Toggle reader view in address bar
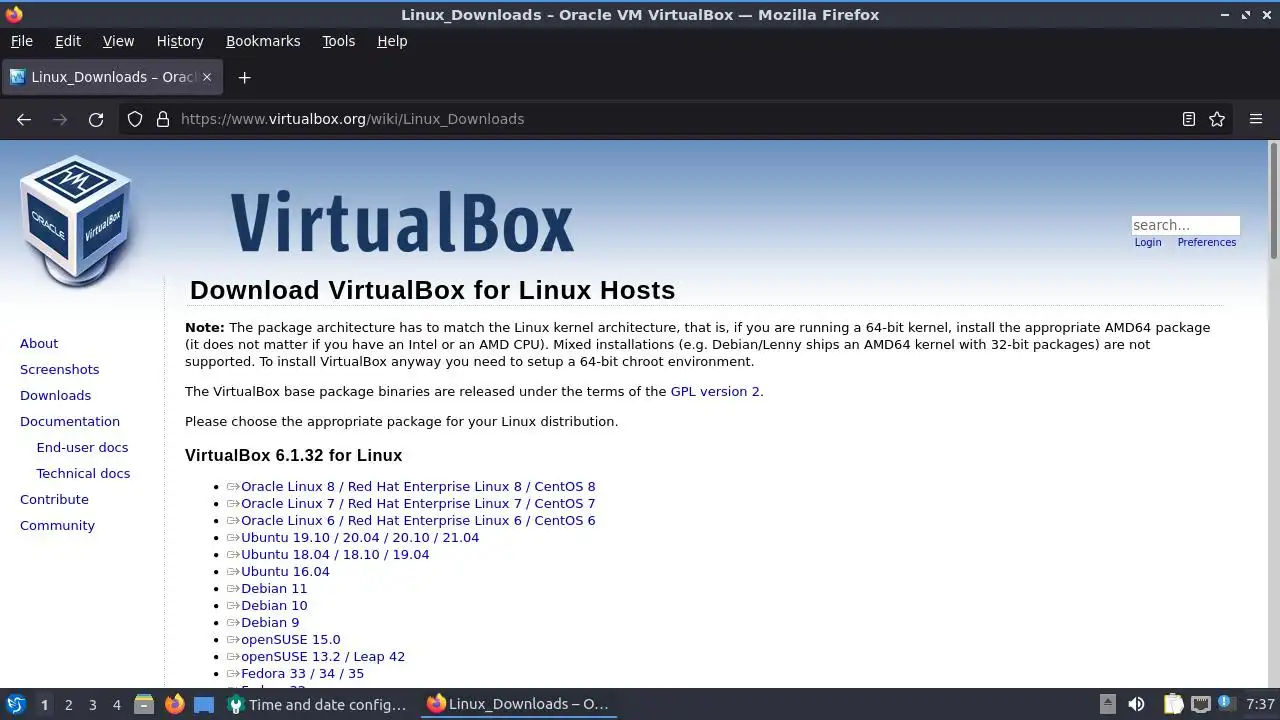This screenshot has height=720, width=1280. (x=1189, y=119)
